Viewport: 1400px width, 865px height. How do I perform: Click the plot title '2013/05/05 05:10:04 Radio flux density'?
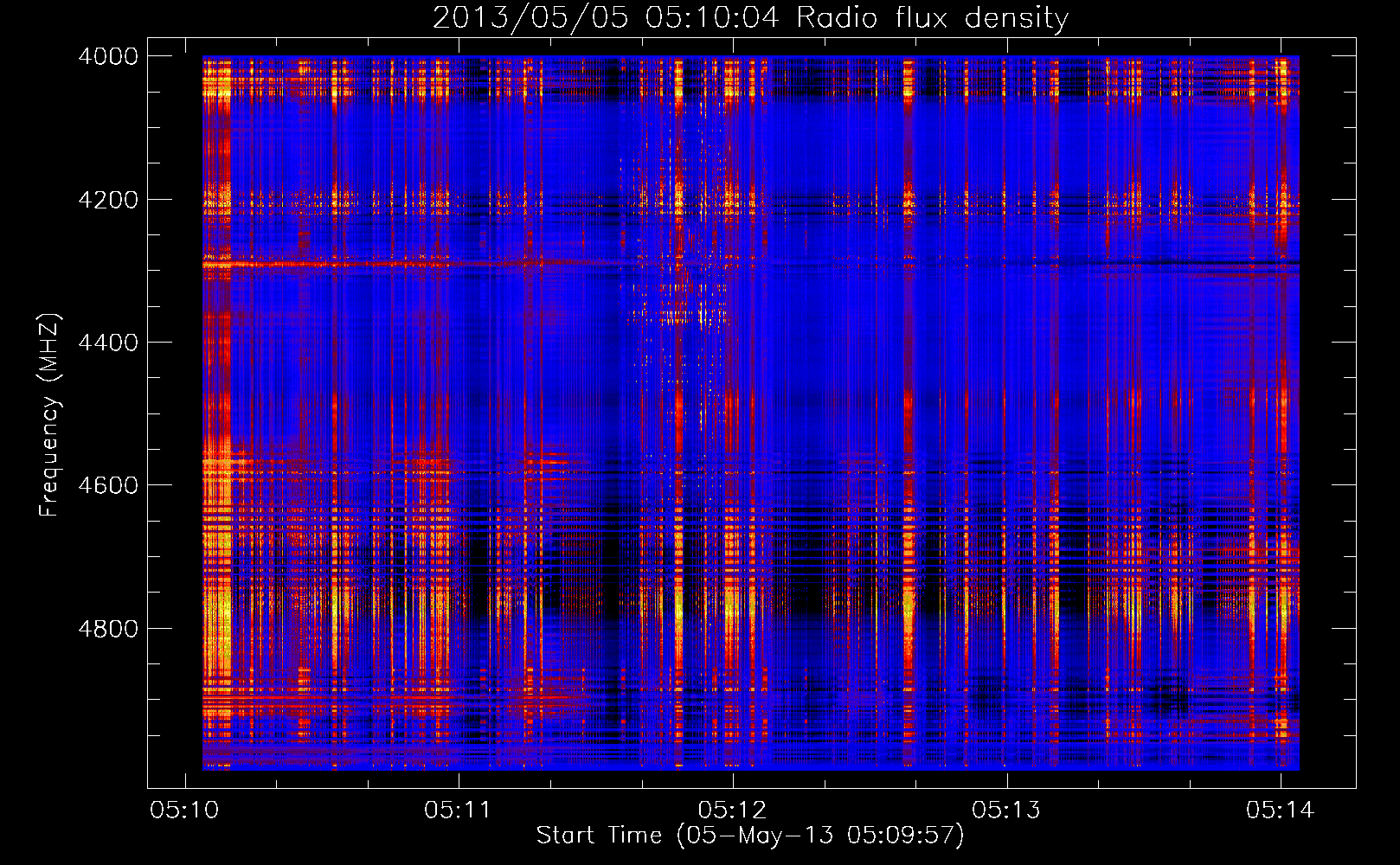click(x=750, y=18)
